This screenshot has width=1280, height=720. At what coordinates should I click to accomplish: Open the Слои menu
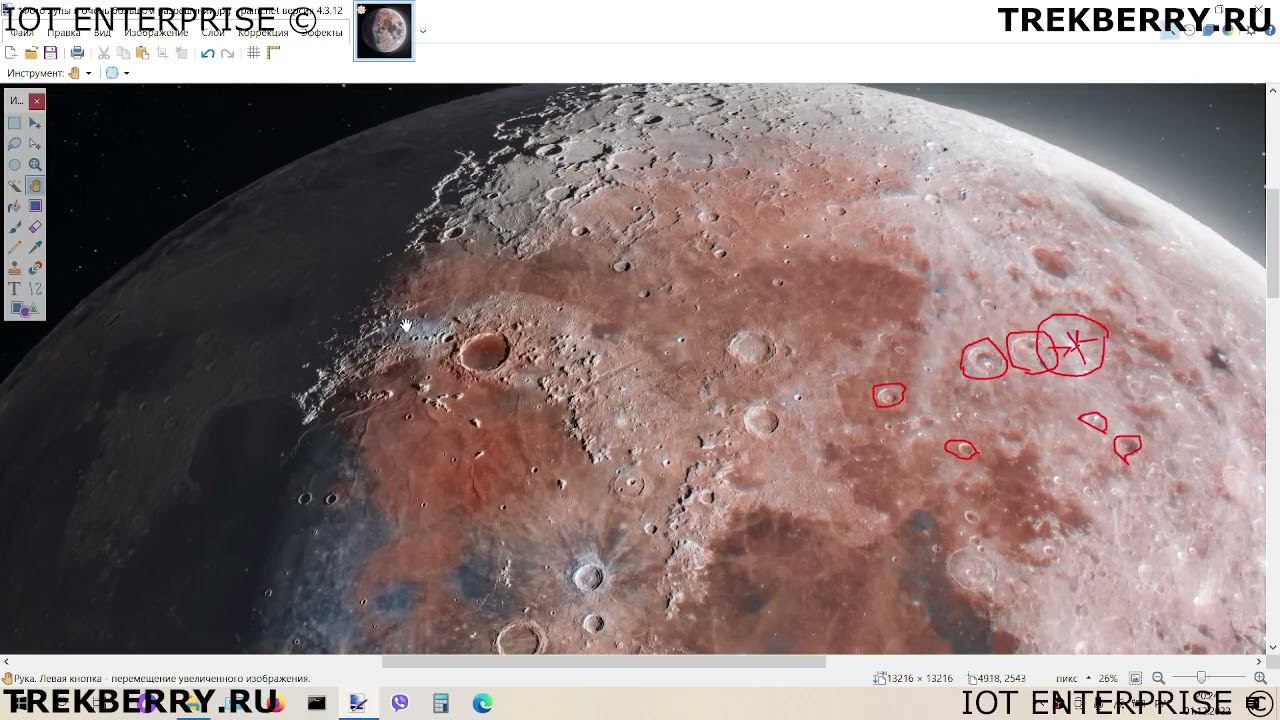click(213, 33)
